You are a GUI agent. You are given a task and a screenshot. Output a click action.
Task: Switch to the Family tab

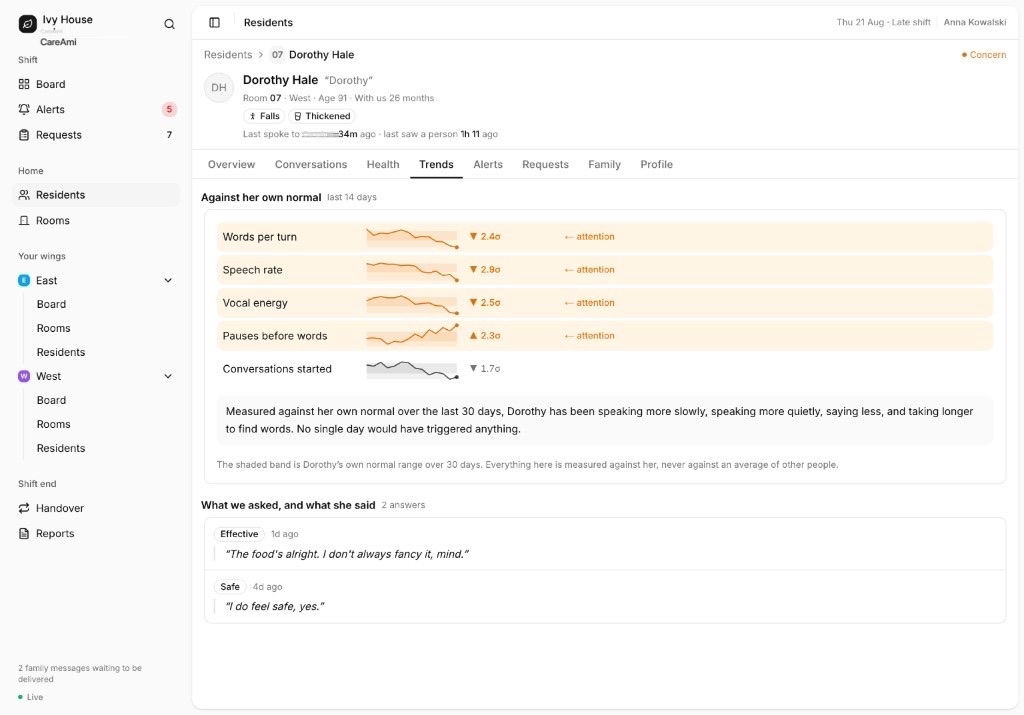(x=604, y=165)
